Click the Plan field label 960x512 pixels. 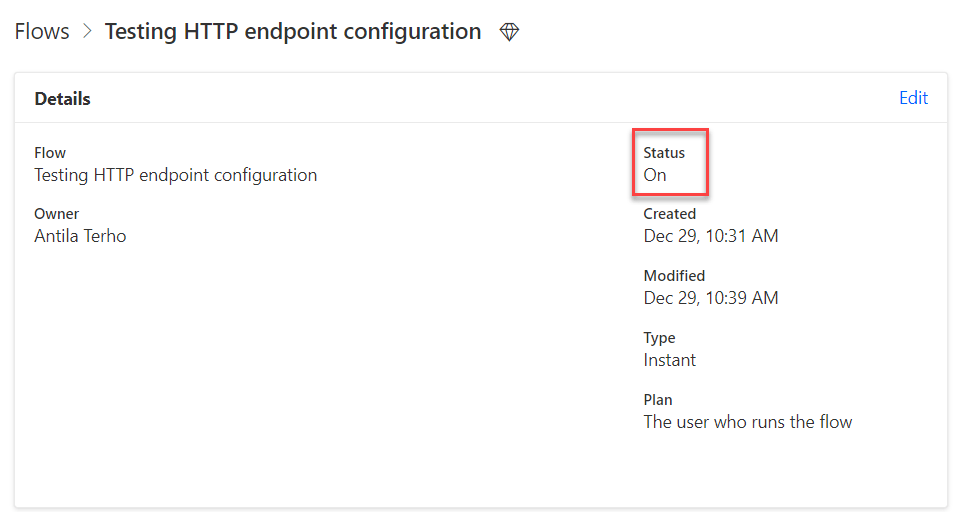(657, 400)
